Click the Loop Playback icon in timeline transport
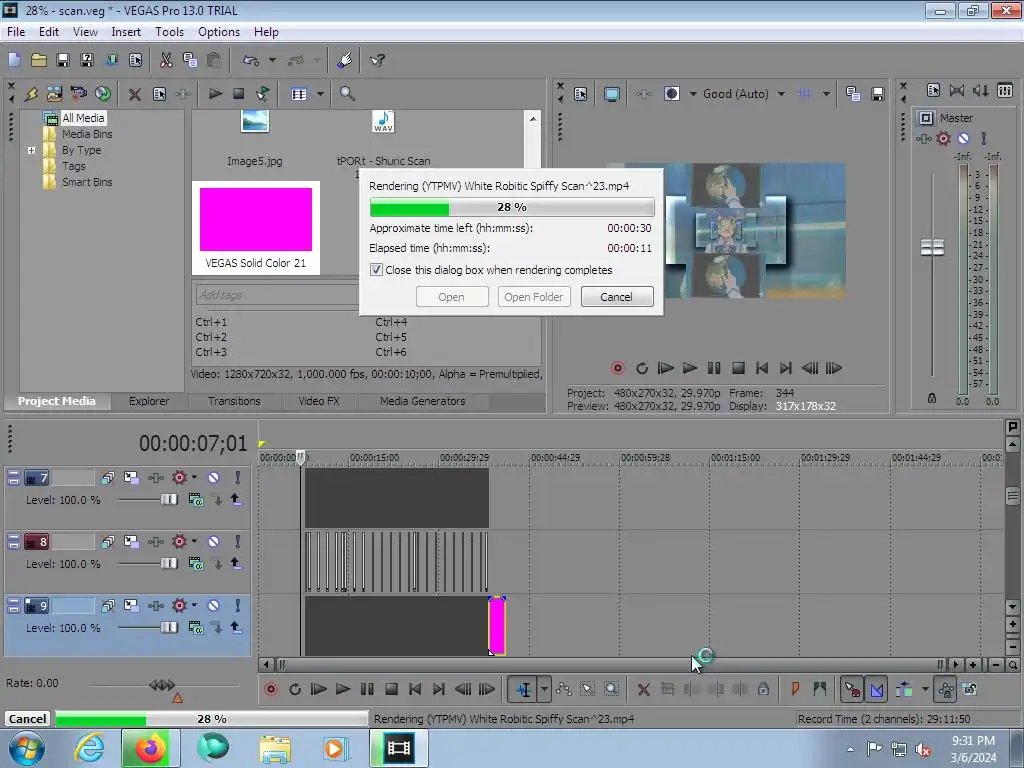1024x768 pixels. point(295,689)
